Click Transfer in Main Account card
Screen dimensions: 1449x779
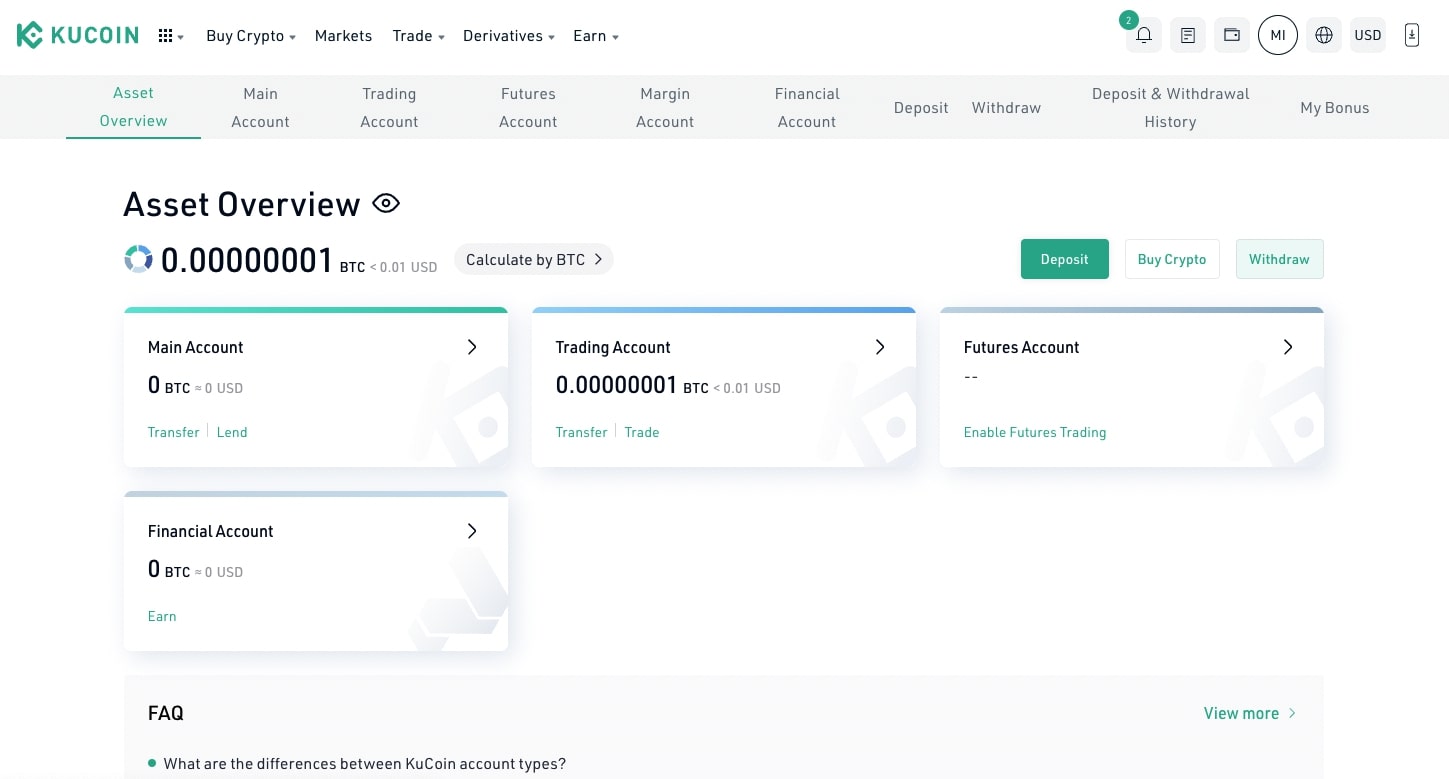pyautogui.click(x=174, y=432)
